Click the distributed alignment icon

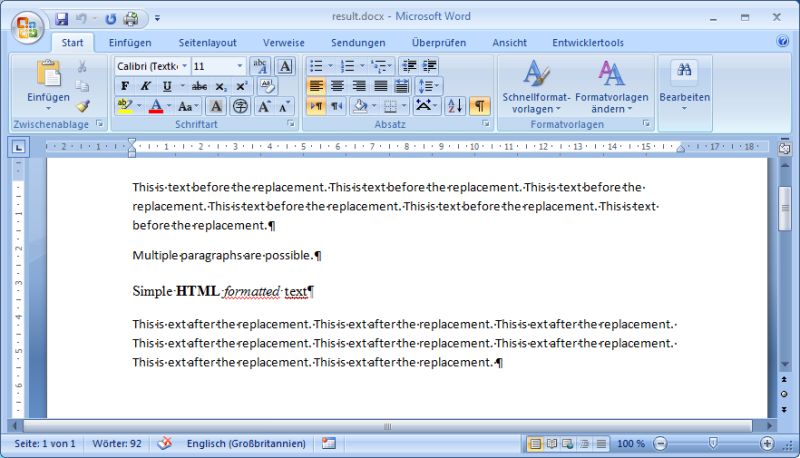pos(402,86)
